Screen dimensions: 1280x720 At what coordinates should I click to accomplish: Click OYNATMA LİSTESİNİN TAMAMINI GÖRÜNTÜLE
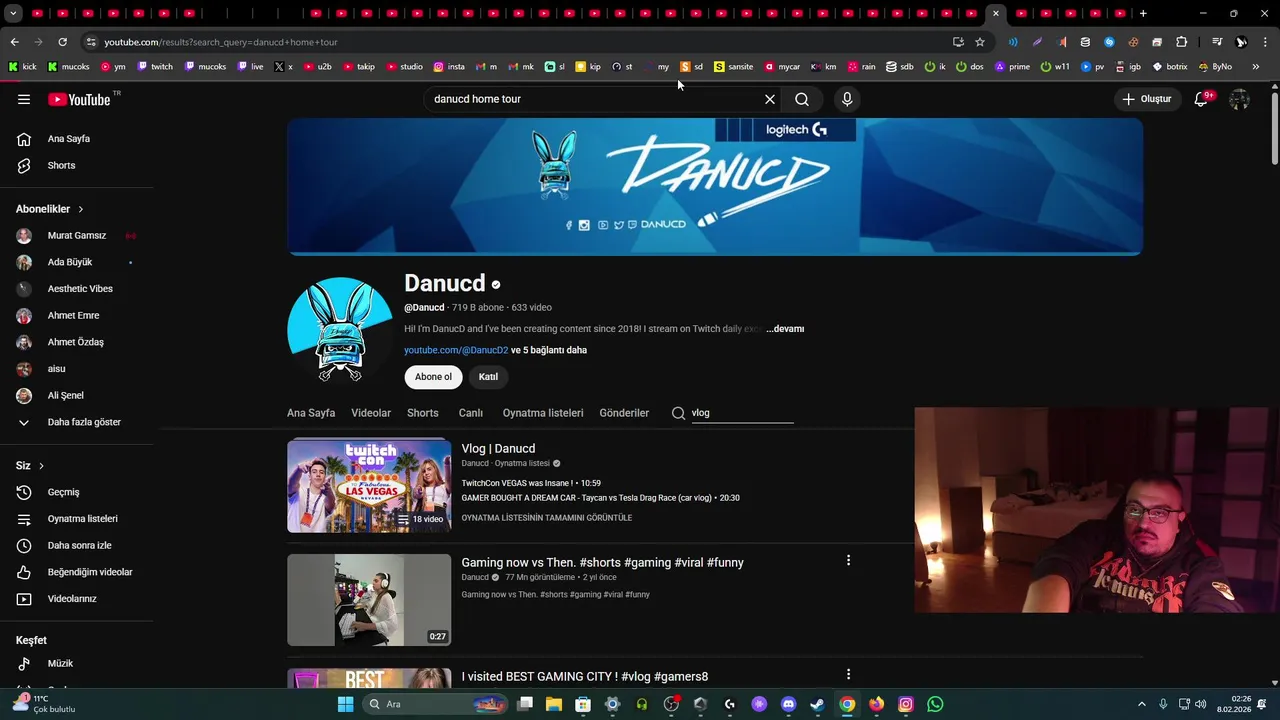tap(547, 518)
